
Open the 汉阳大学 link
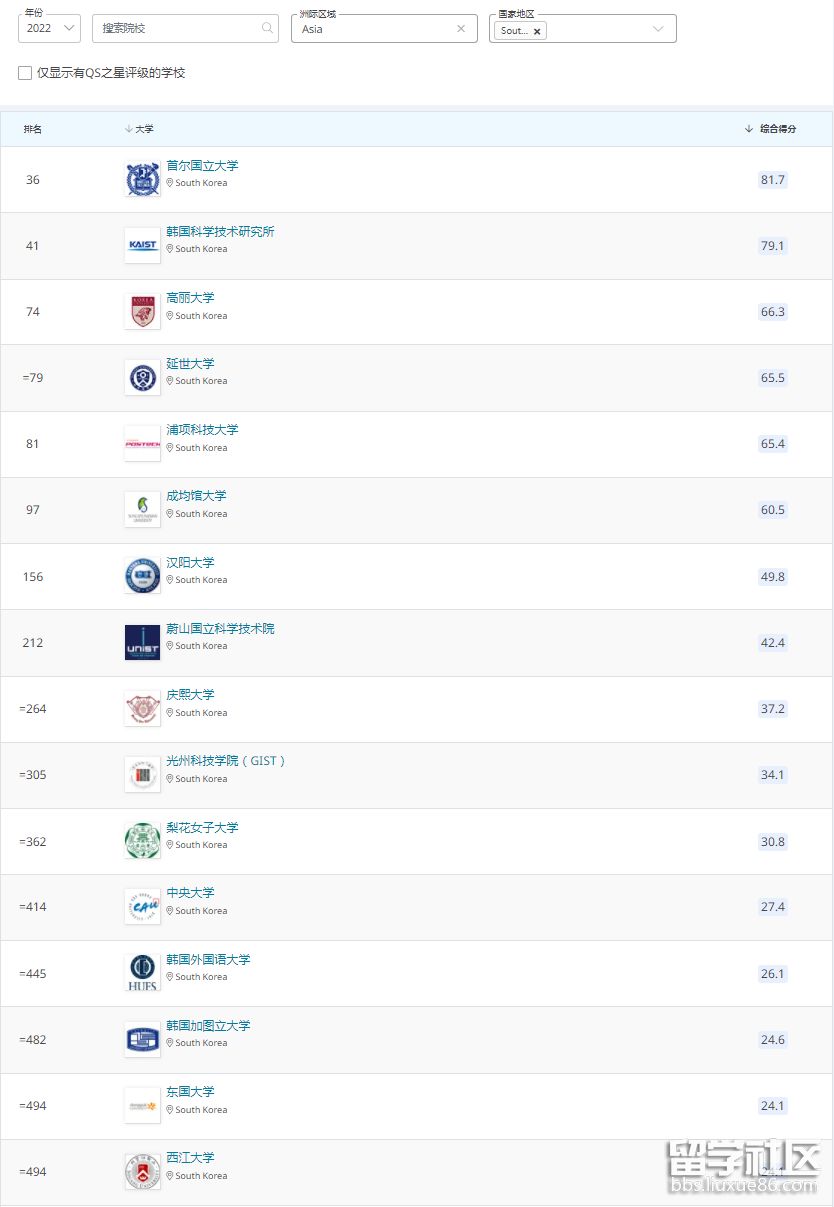click(190, 563)
